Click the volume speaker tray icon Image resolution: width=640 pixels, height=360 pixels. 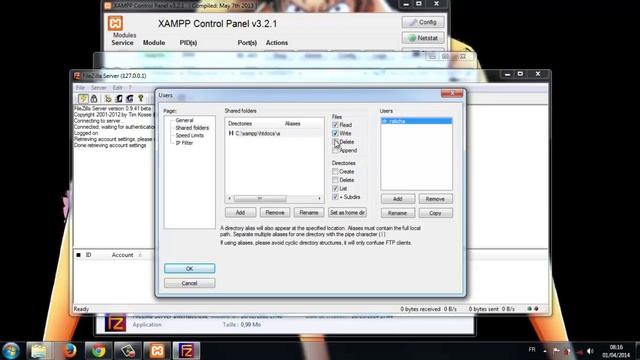coord(590,351)
